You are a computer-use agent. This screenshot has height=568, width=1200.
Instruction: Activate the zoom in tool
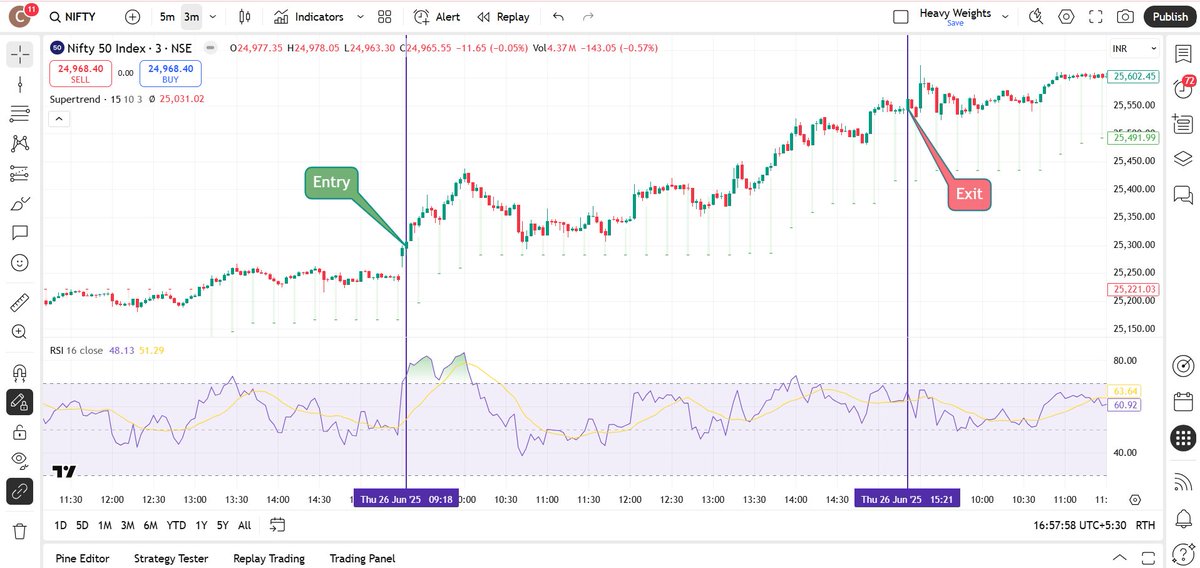point(20,332)
